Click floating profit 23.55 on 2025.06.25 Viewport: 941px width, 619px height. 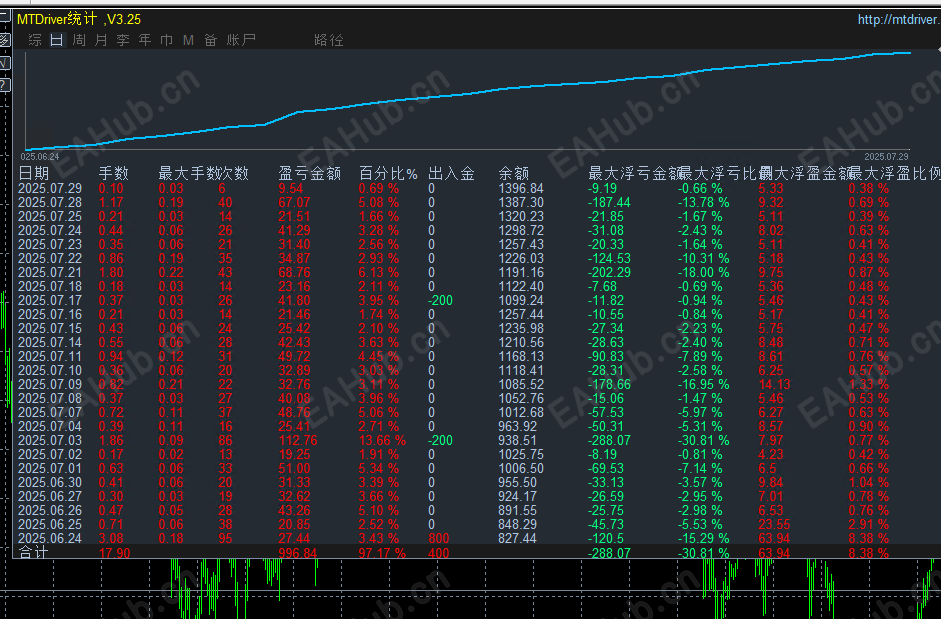[x=774, y=525]
